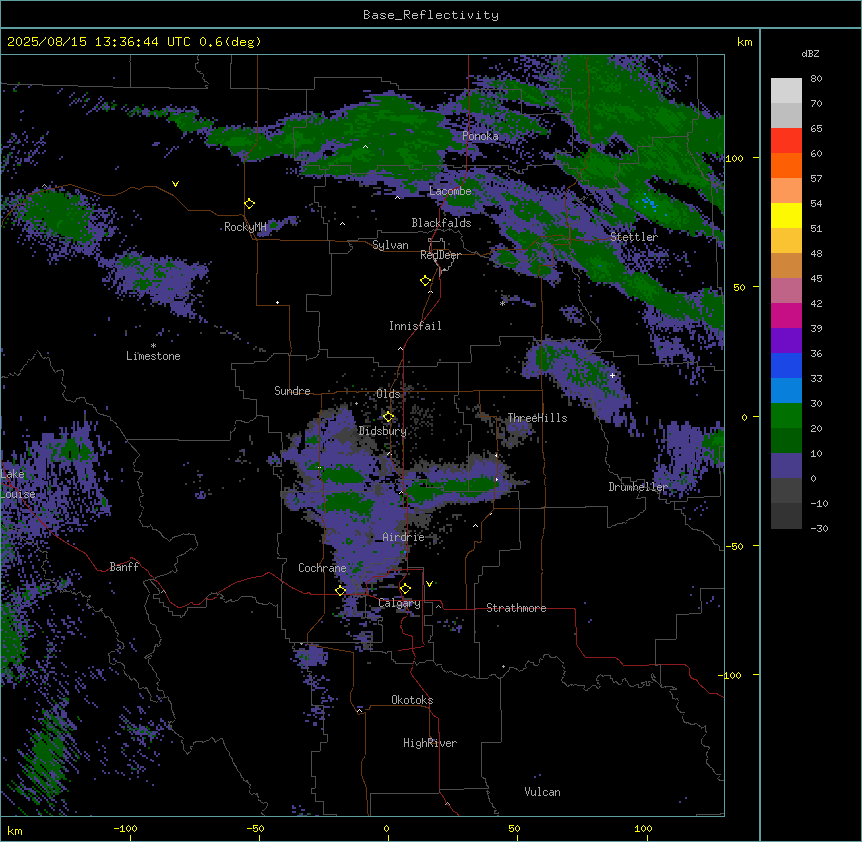862x842 pixels.
Task: Click the Cochrane city label
Action: [322, 568]
